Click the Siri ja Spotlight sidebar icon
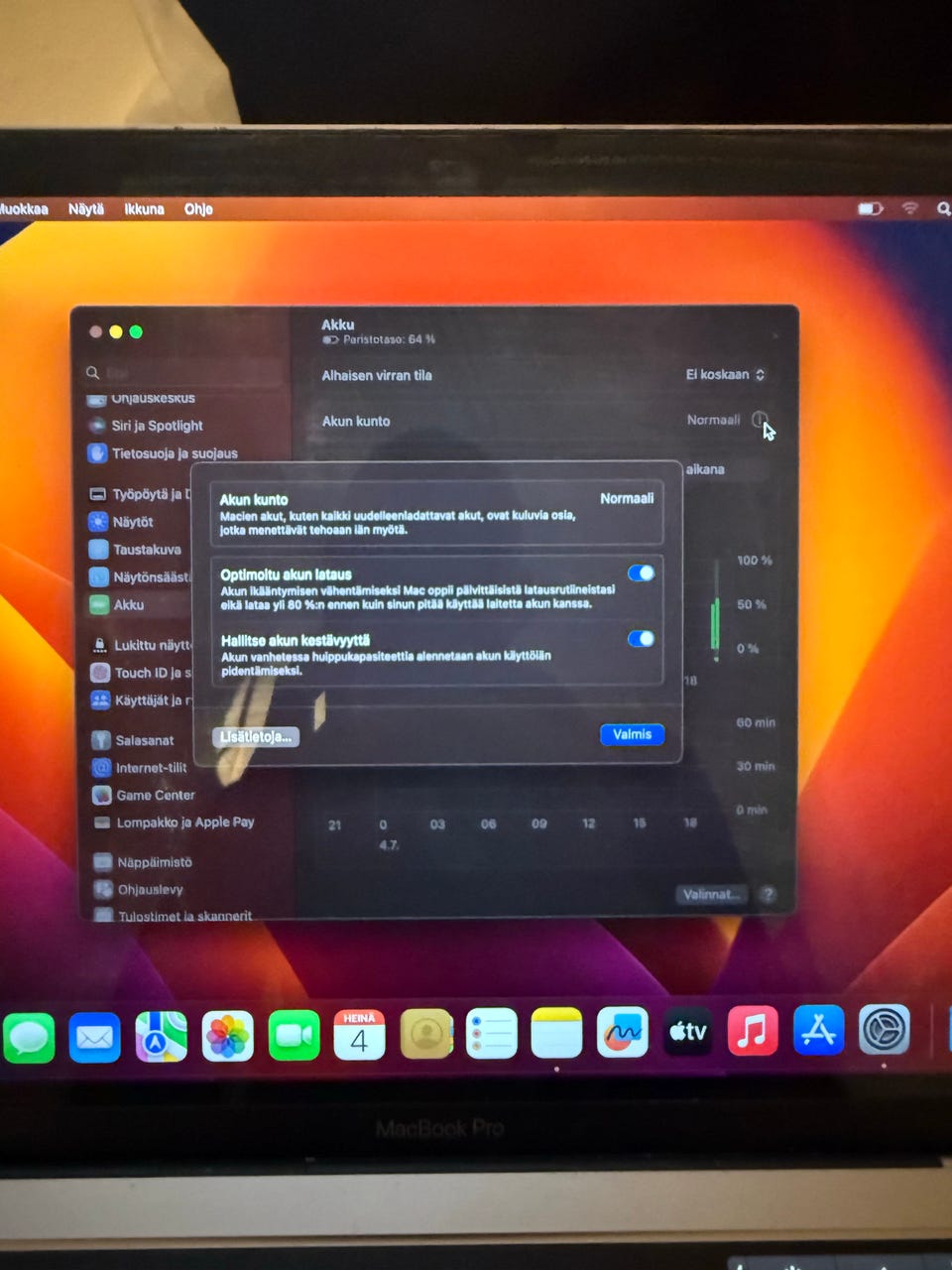This screenshot has width=952, height=1270. coord(97,425)
